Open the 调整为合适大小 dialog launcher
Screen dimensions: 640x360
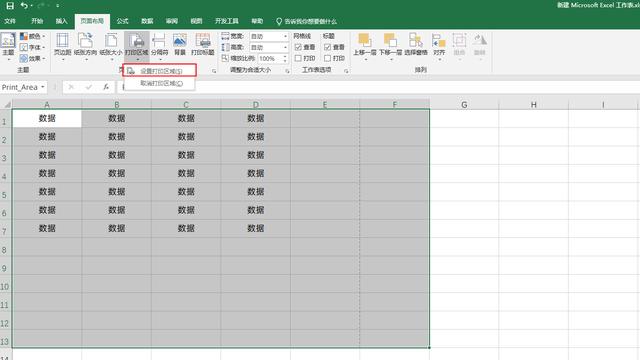(287, 71)
